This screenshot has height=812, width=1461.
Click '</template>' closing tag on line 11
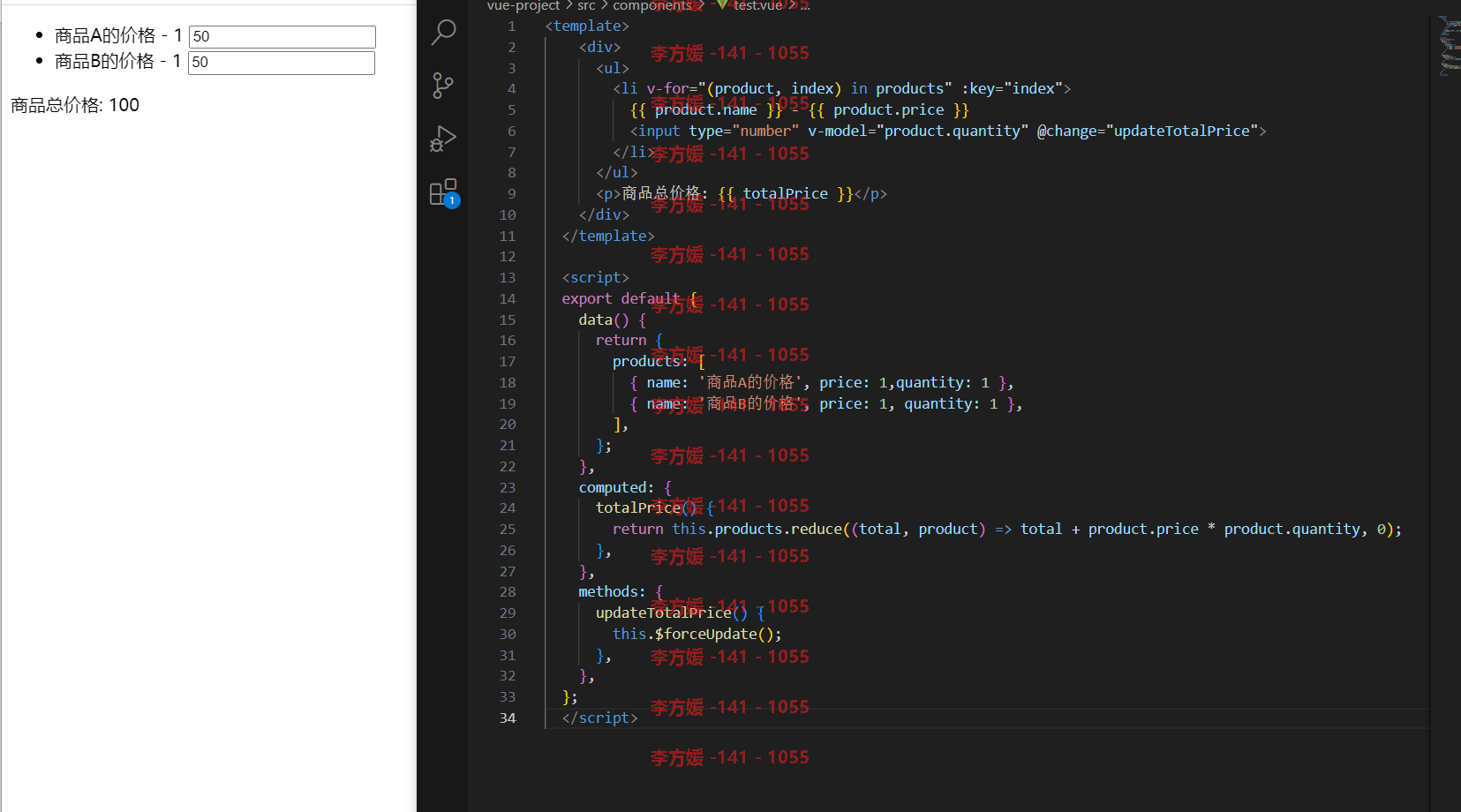pos(608,237)
